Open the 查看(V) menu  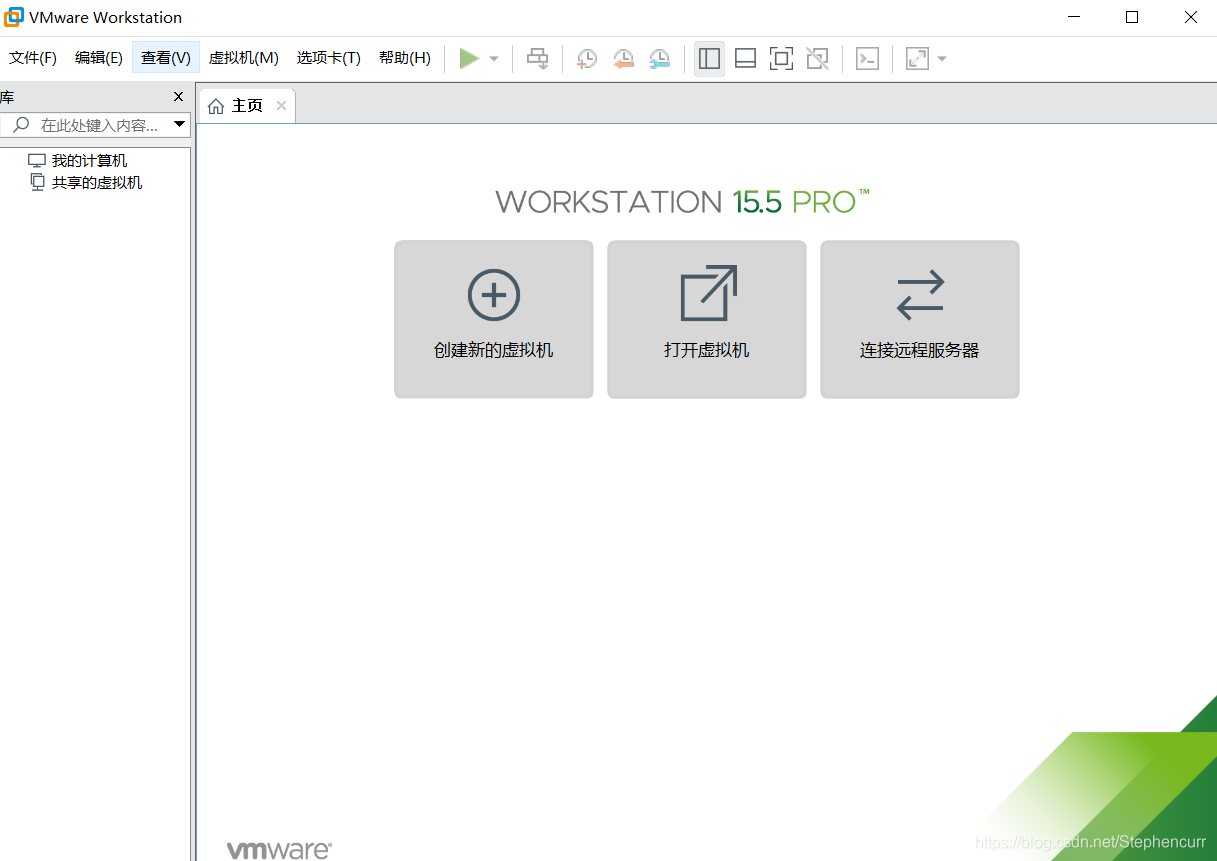click(165, 58)
